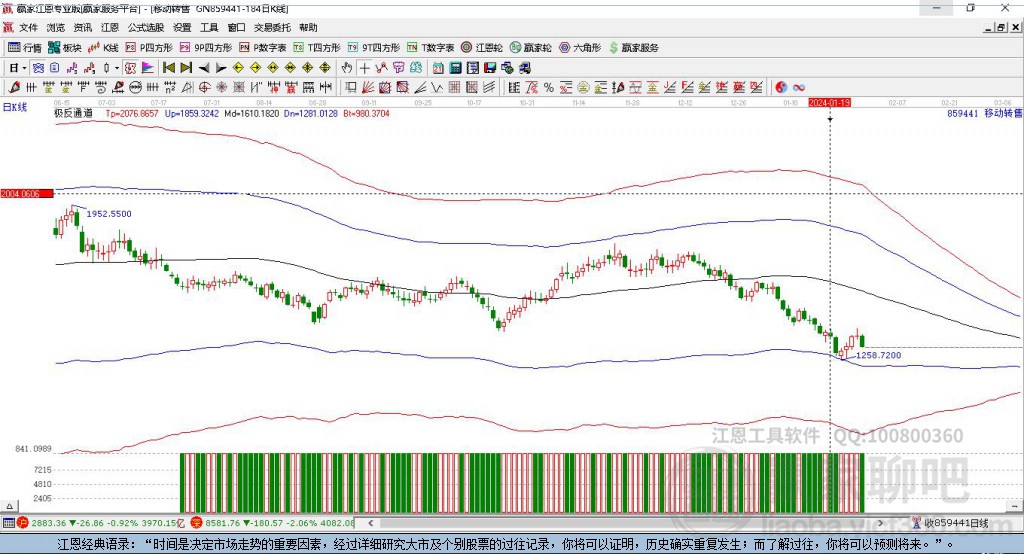Image resolution: width=1024 pixels, height=554 pixels.
Task: Click the K线 candlestick chart button
Action: [105, 47]
